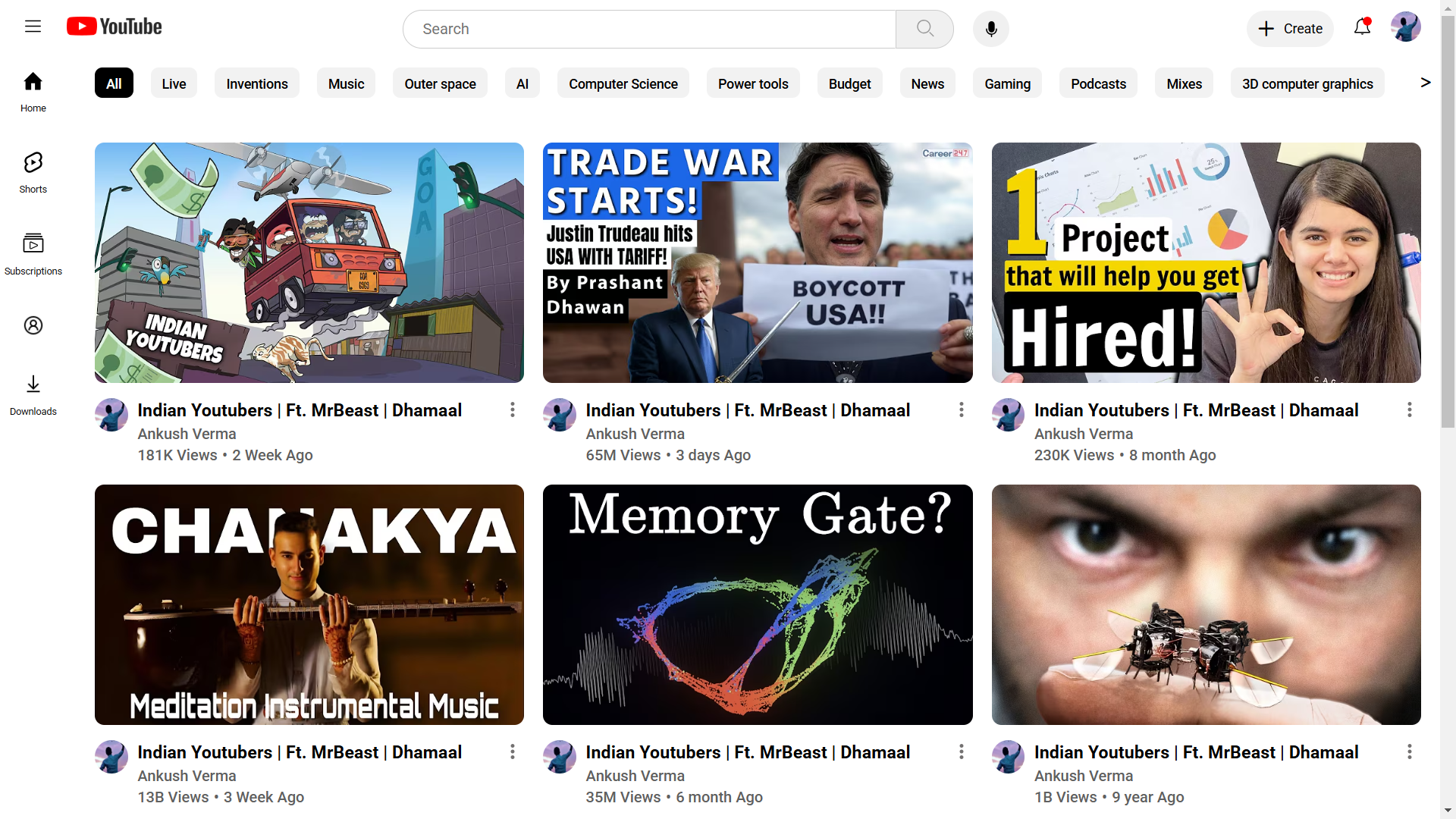Select the Gaming filter chip
This screenshot has height=819, width=1456.
click(x=1007, y=83)
